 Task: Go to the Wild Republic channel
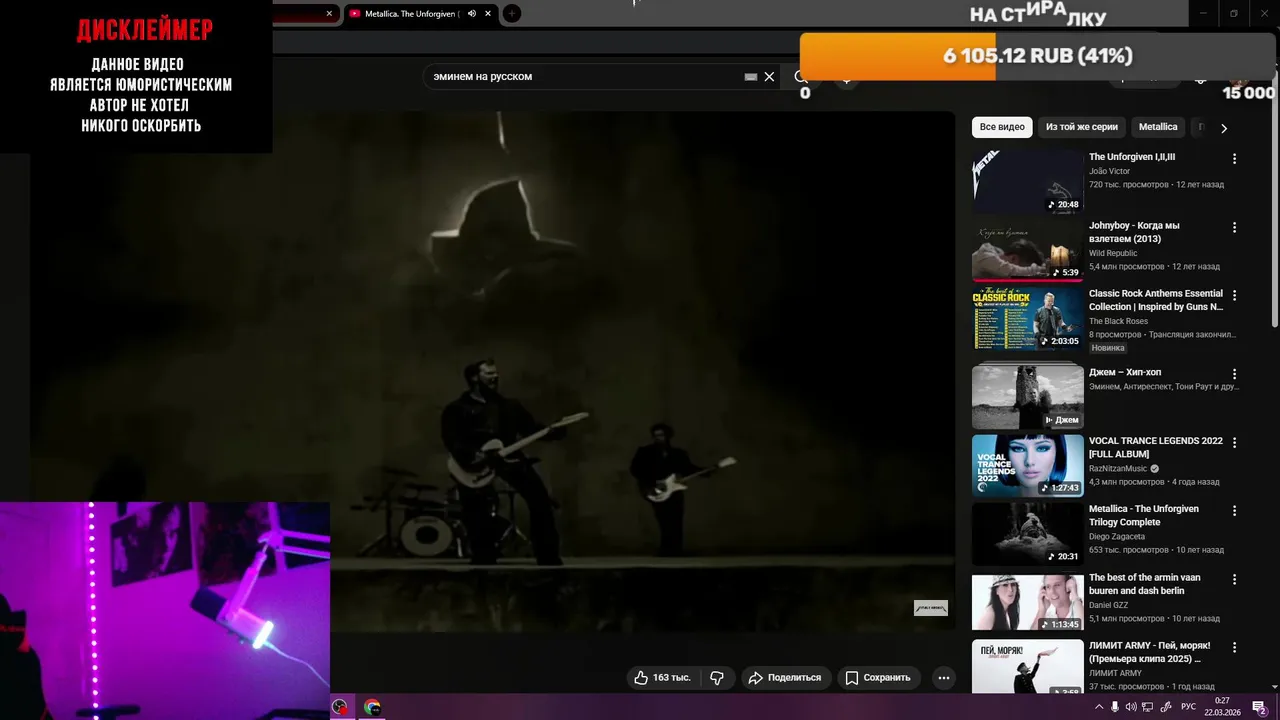pos(1113,253)
